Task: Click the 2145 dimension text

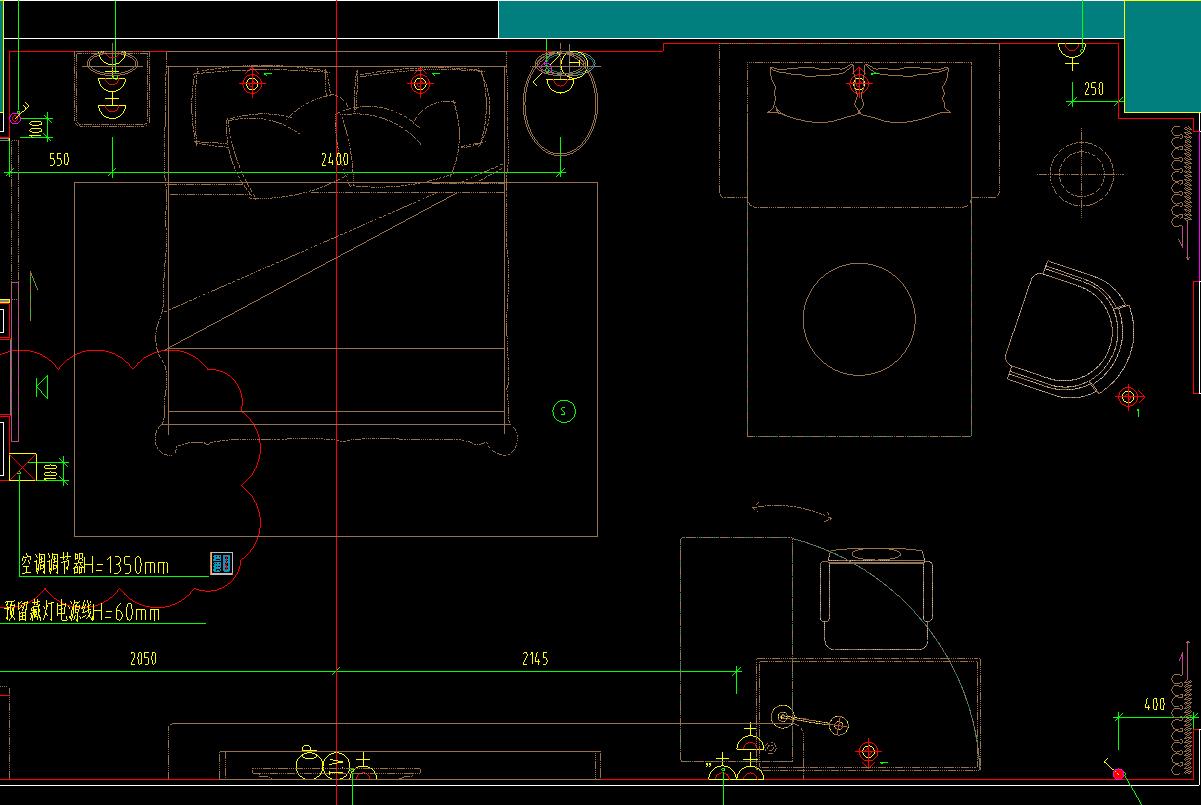Action: click(535, 659)
